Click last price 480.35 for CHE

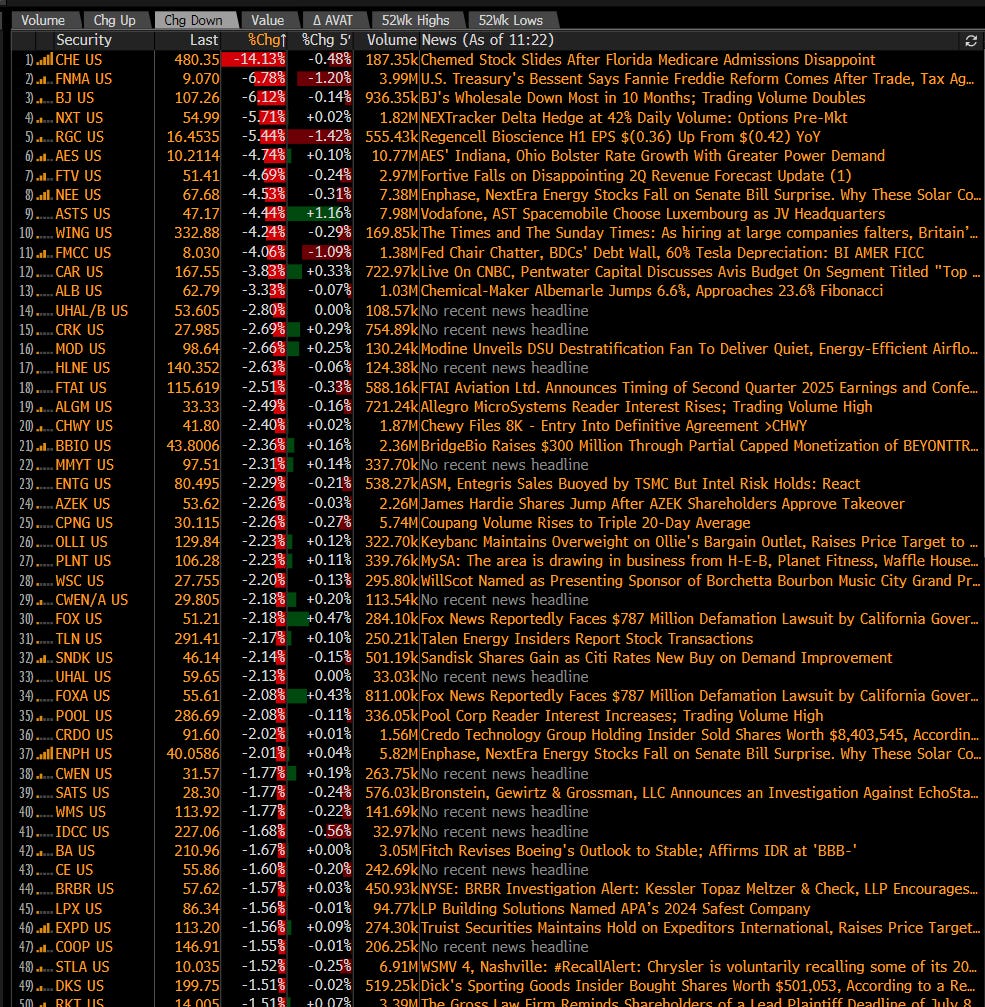[196, 60]
